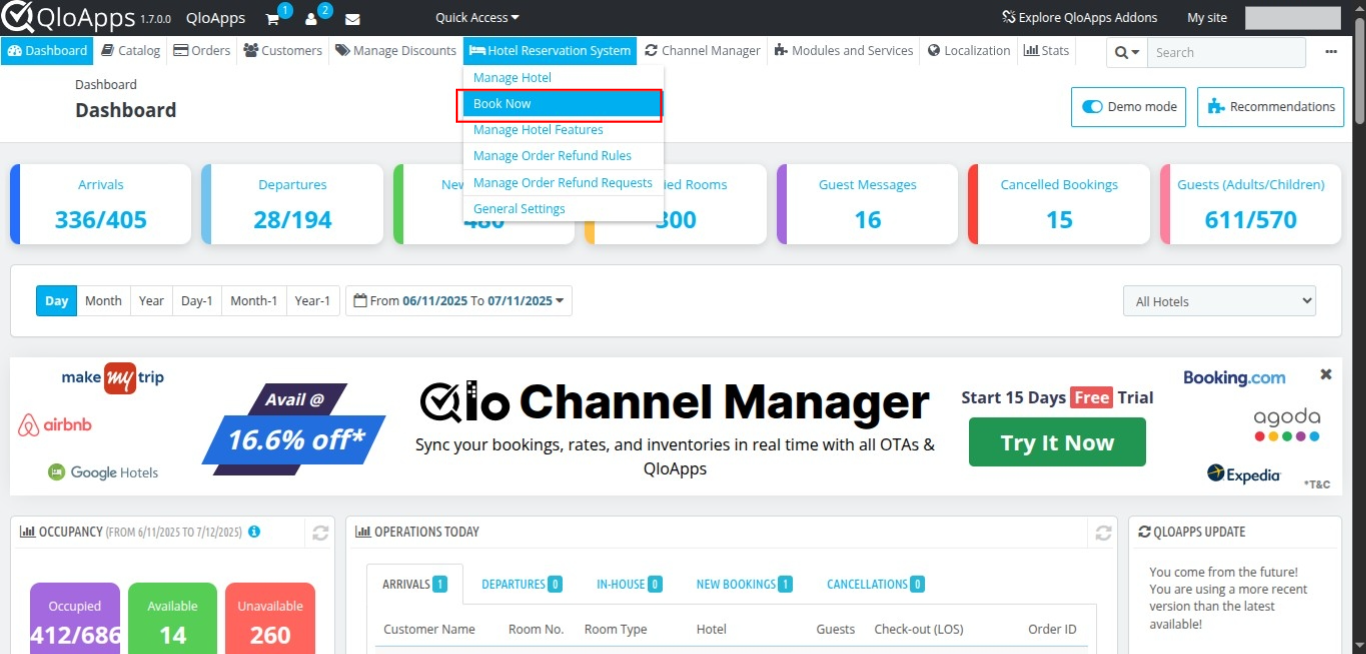
Task: Refresh the Occupancy panel
Action: click(320, 533)
